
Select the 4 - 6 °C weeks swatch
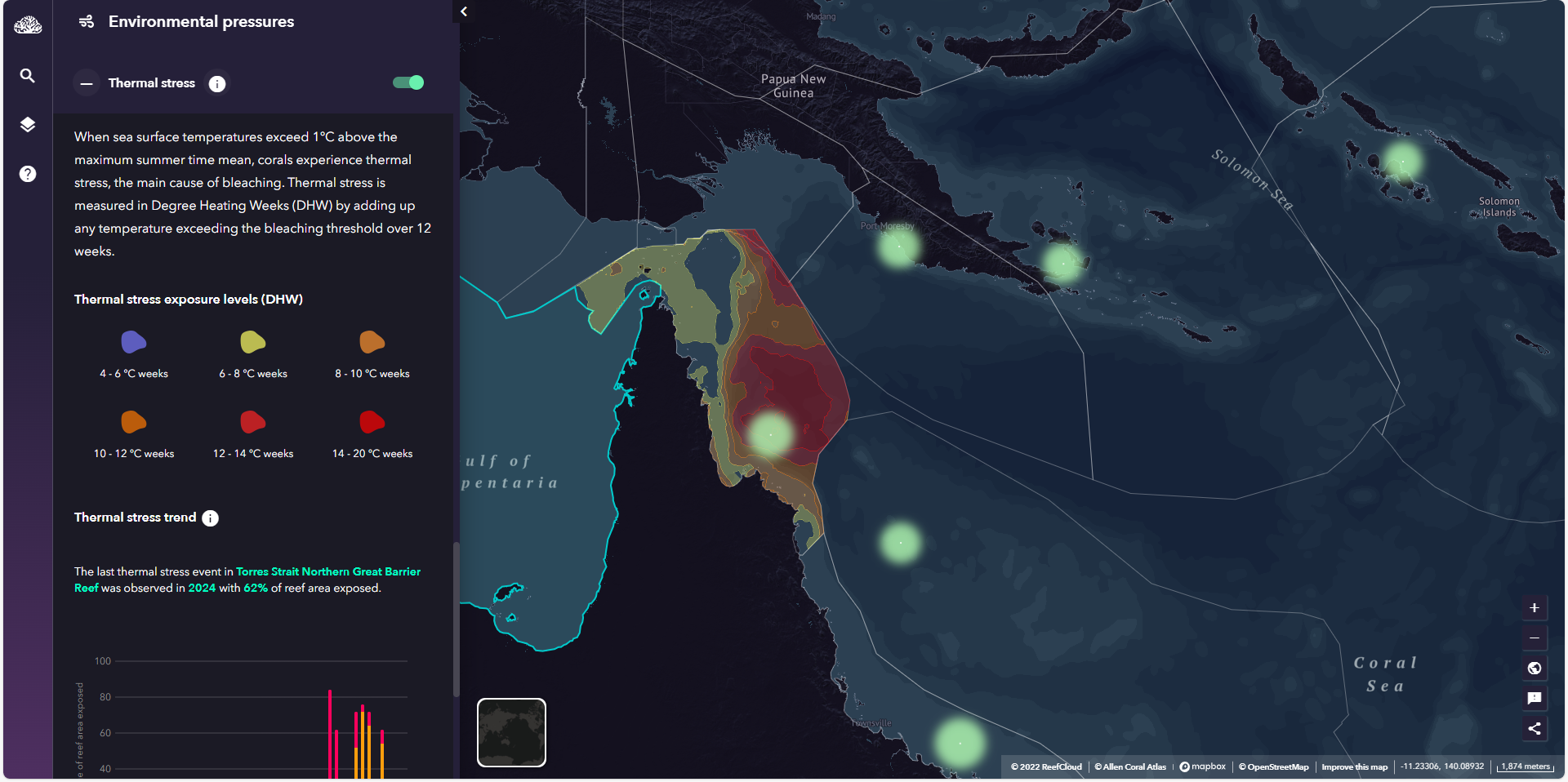(134, 342)
